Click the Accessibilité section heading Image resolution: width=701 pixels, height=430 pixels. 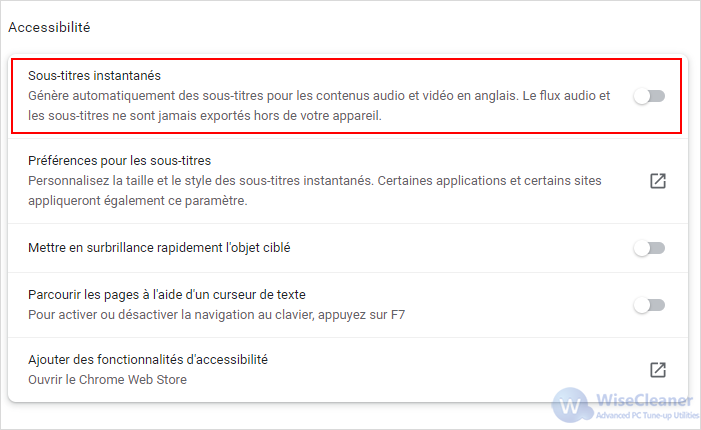[x=49, y=27]
